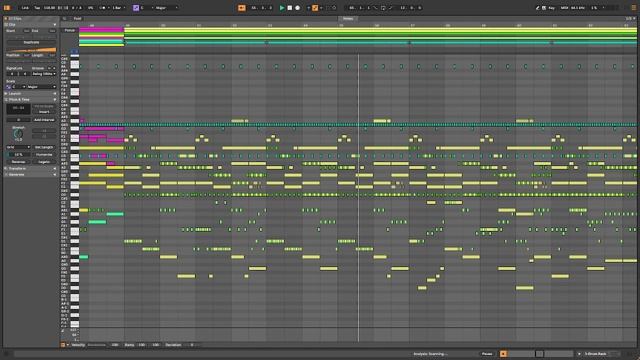Open the Swing 16ths groove dropdown
Image resolution: width=640 pixels, height=360 pixels.
pyautogui.click(x=44, y=74)
